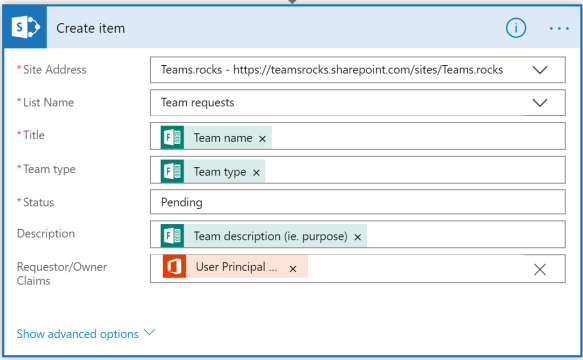Click the Teams.rocks site address value
Image resolution: width=583 pixels, height=360 pixels.
tap(332, 70)
